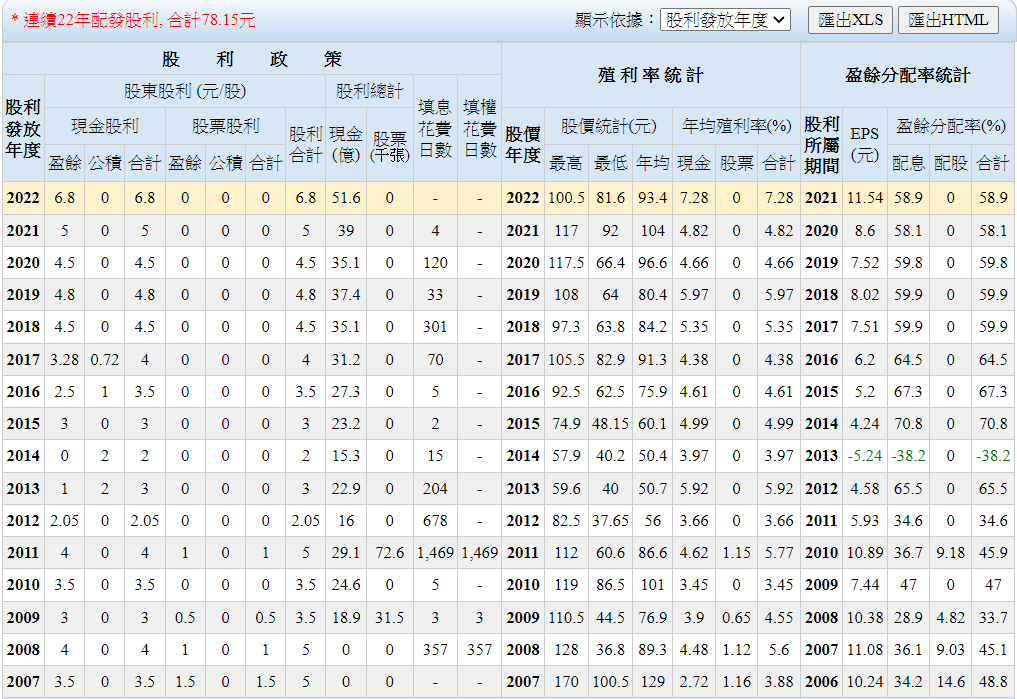Select the 股東股利 (元/股) group header
This screenshot has width=1017, height=699.
click(x=185, y=92)
